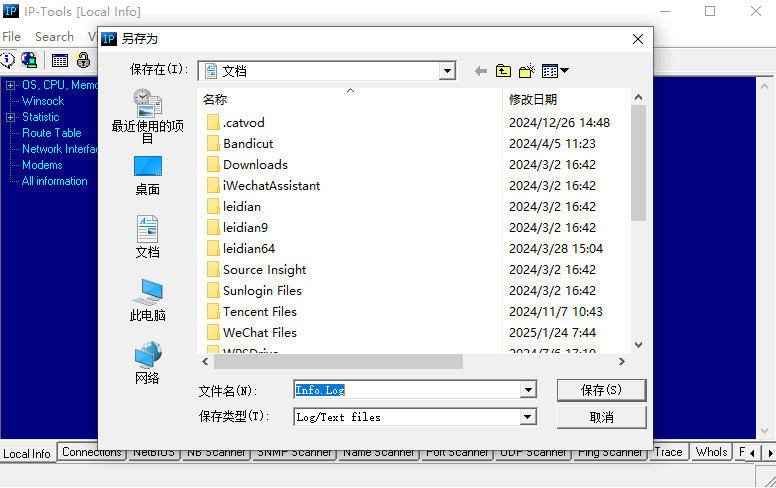This screenshot has height=488, width=776.
Task: Go back using the dialog's back arrow
Action: 480,71
